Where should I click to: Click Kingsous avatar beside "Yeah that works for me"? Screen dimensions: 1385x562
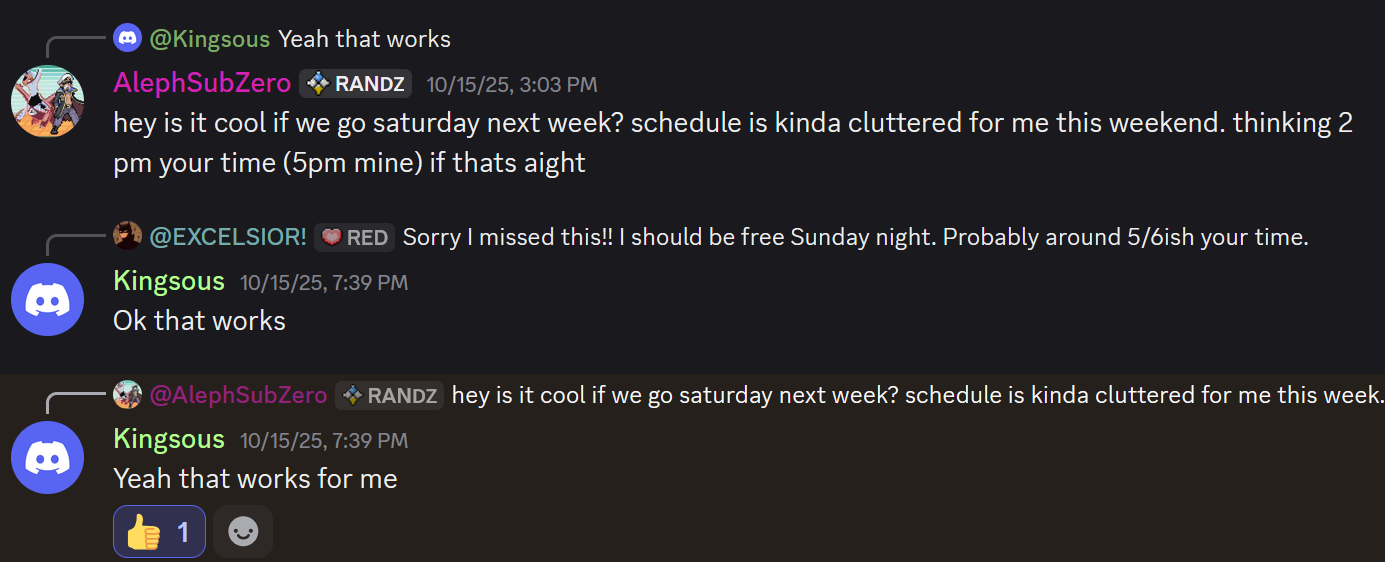47,457
